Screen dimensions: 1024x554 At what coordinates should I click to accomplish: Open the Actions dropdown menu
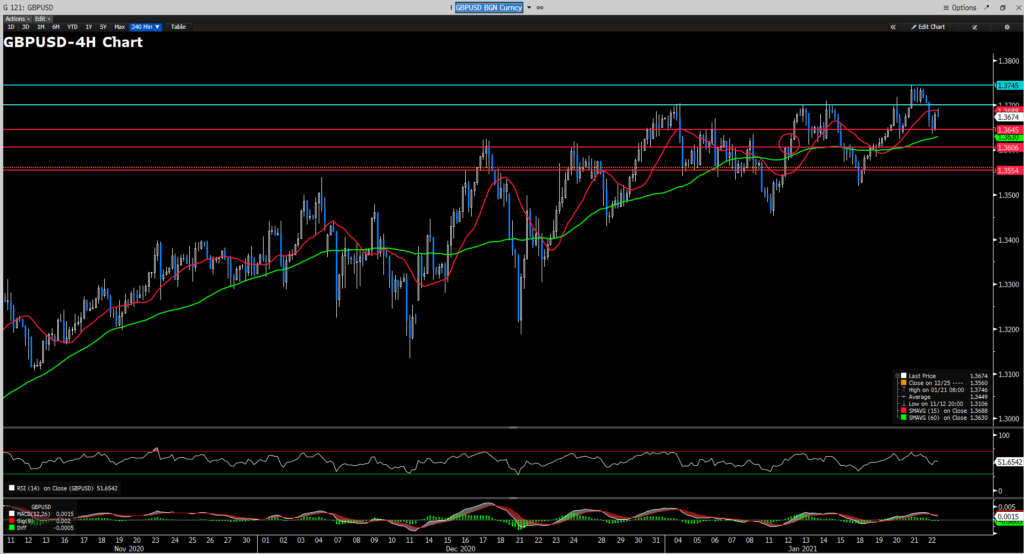point(16,19)
